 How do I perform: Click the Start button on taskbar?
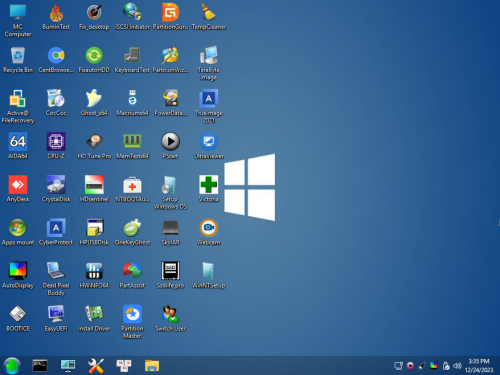click(x=12, y=366)
